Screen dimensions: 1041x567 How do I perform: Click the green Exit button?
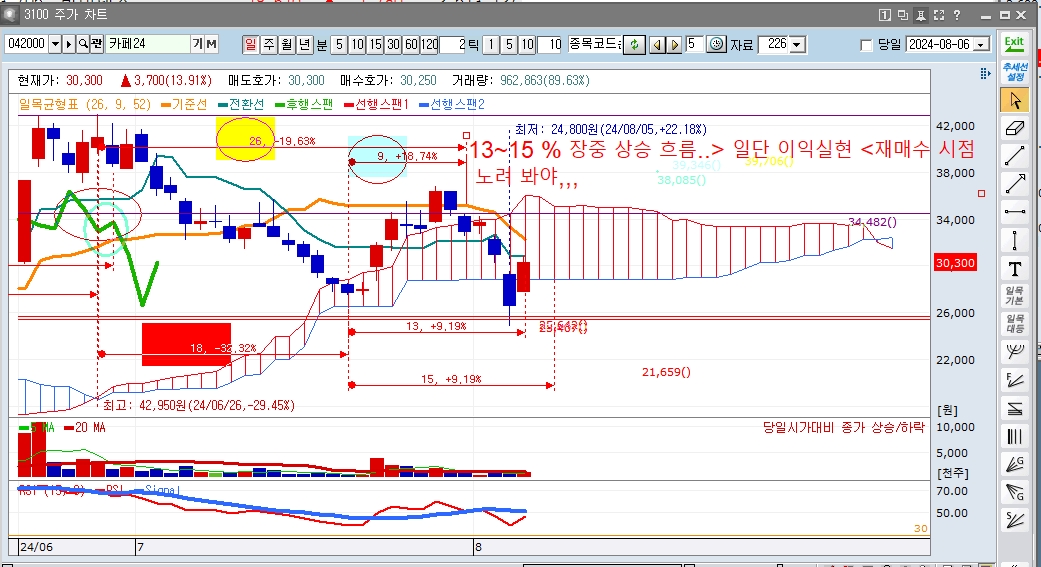point(1014,44)
